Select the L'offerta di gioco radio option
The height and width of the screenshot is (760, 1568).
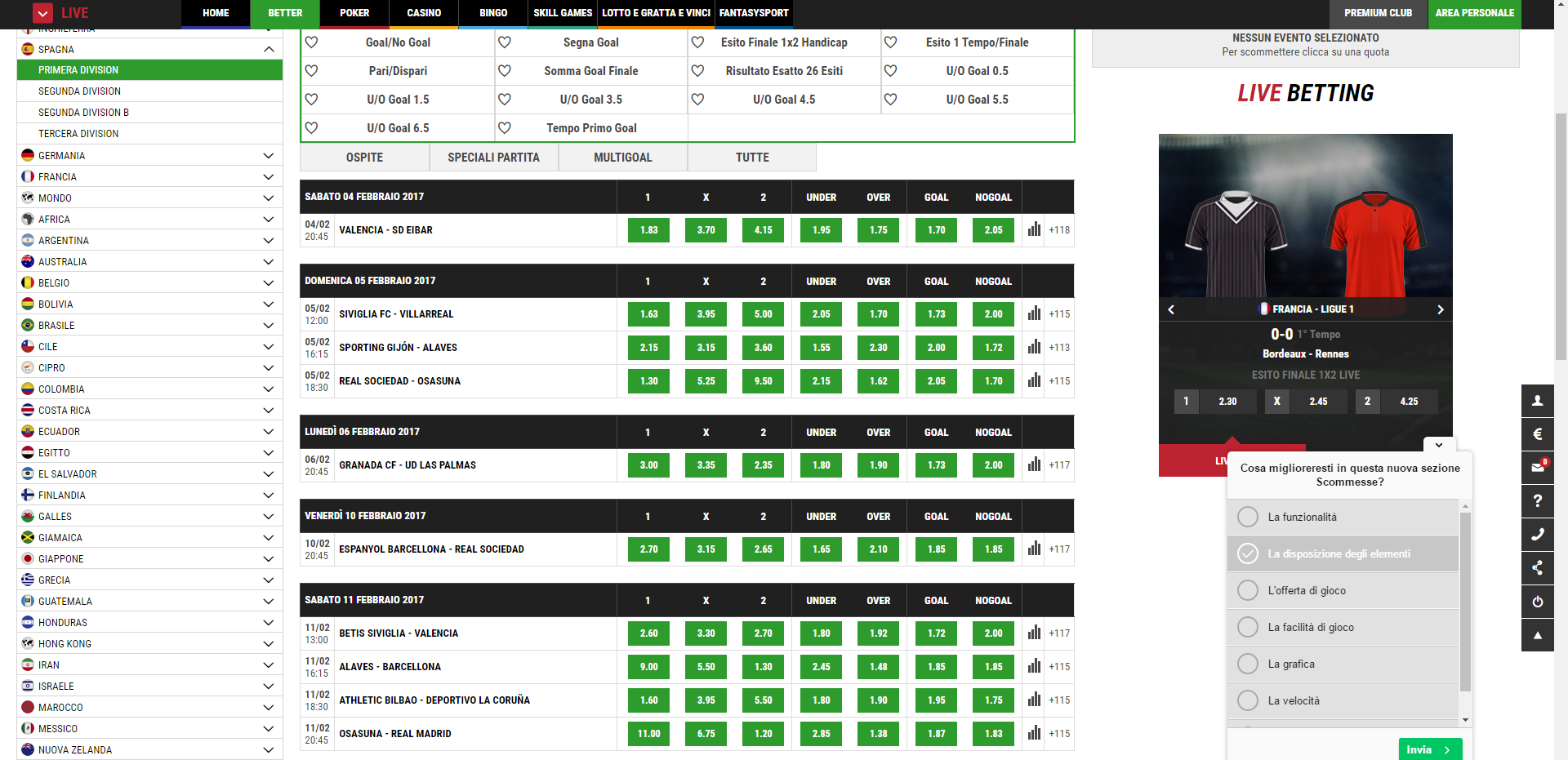point(1248,590)
